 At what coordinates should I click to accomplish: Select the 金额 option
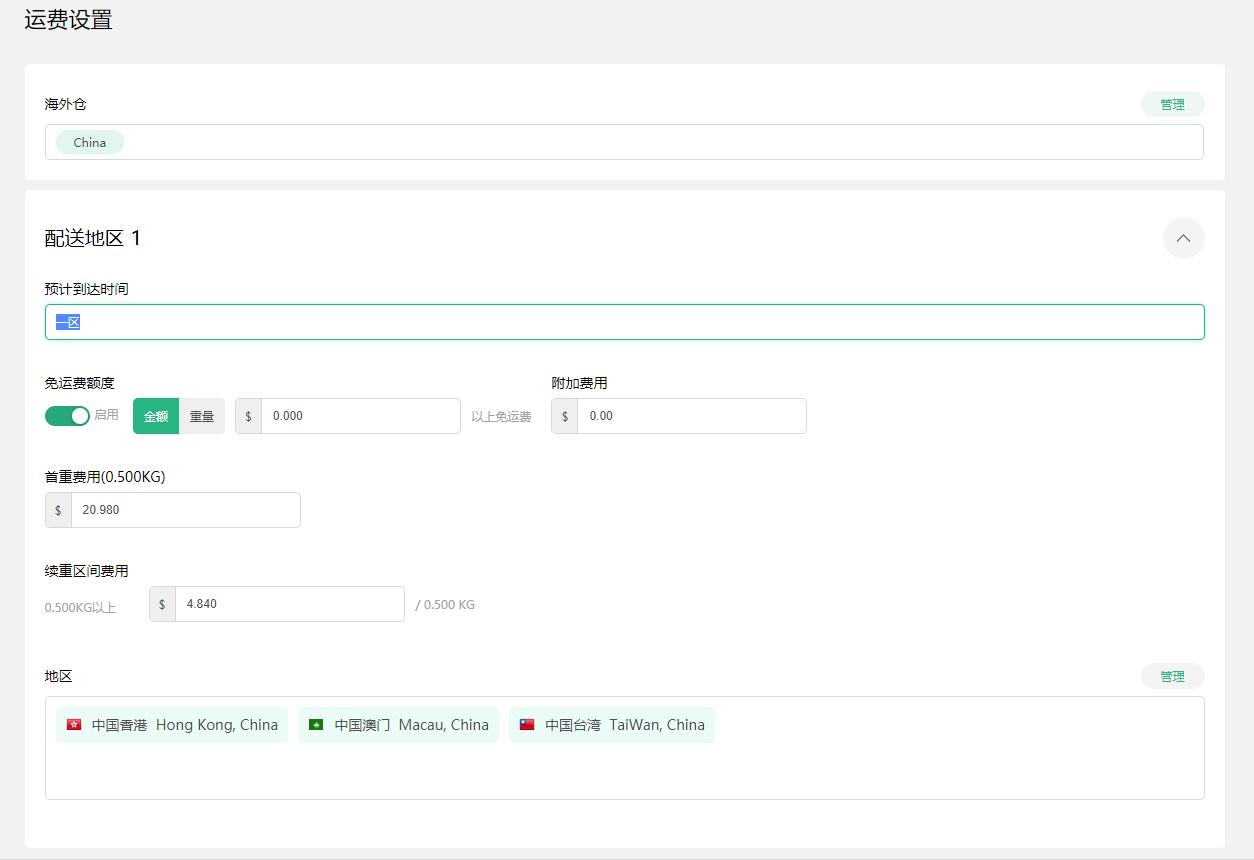pyautogui.click(x=156, y=416)
